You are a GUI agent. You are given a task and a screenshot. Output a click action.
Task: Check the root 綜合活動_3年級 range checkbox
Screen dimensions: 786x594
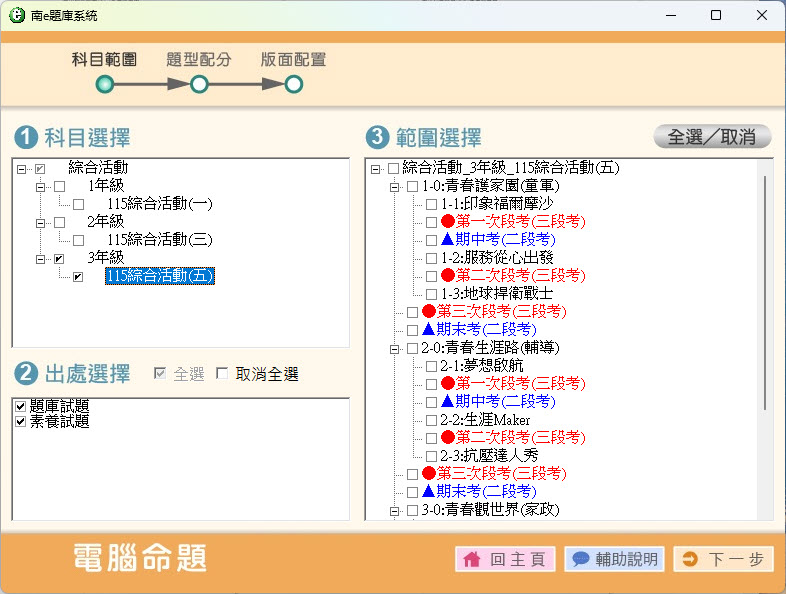394,168
